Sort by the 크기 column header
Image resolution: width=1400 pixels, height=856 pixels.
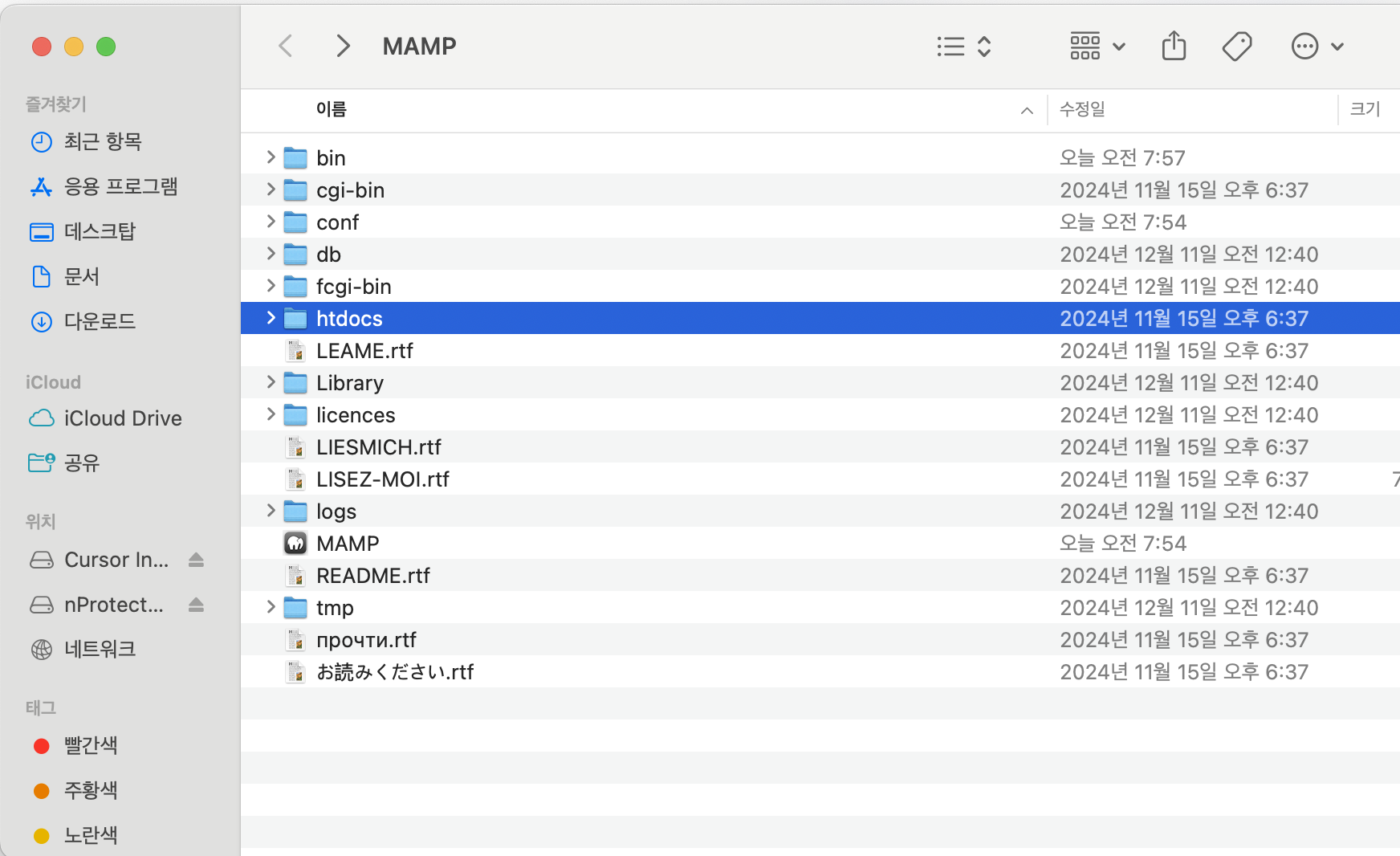coord(1365,109)
